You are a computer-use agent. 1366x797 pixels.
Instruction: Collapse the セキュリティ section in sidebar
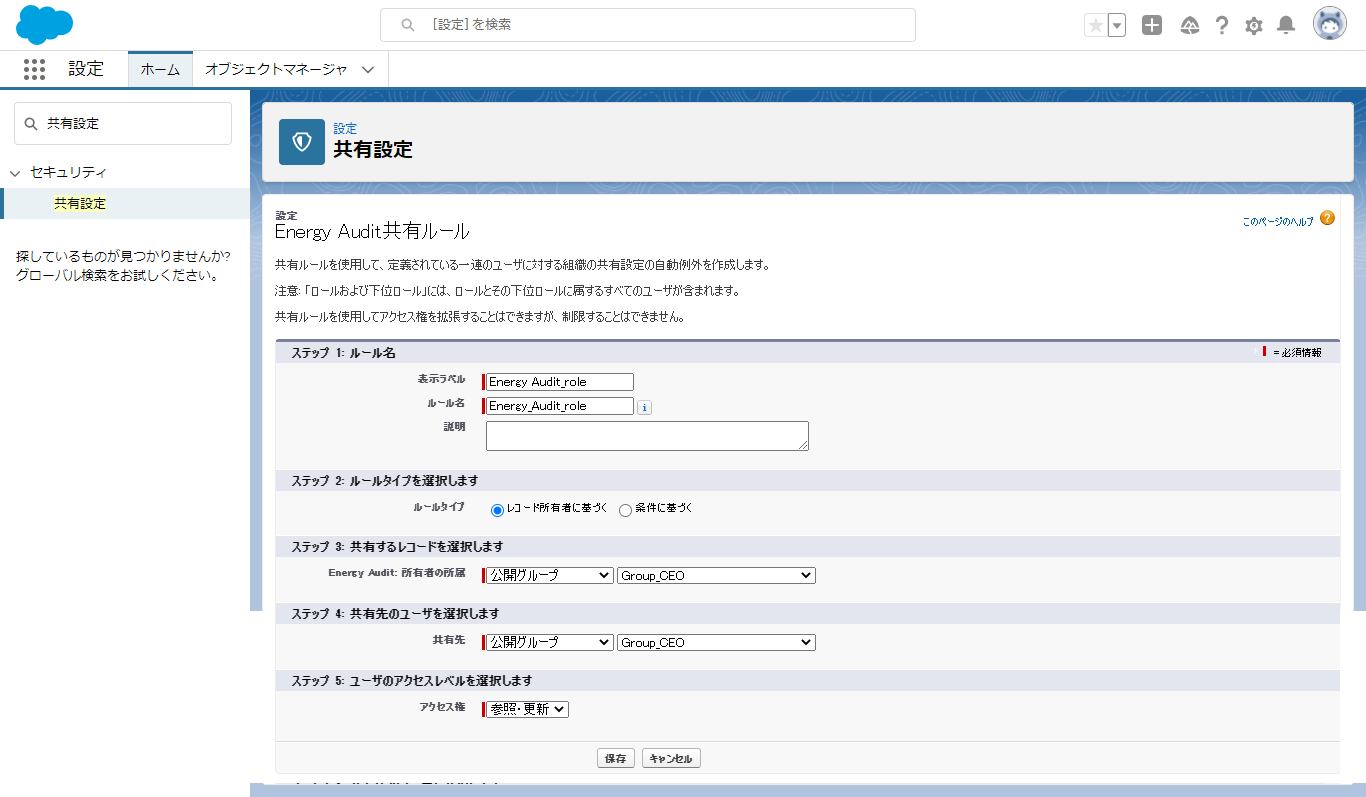pyautogui.click(x=15, y=173)
